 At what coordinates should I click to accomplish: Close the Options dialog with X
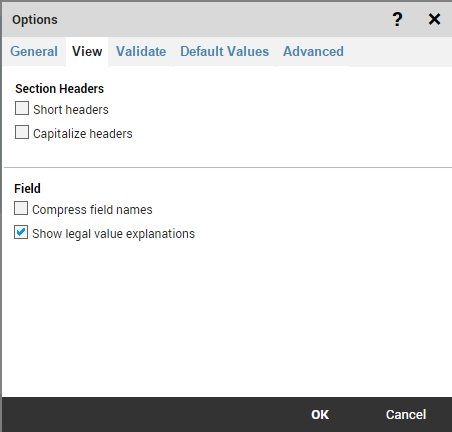tap(434, 19)
